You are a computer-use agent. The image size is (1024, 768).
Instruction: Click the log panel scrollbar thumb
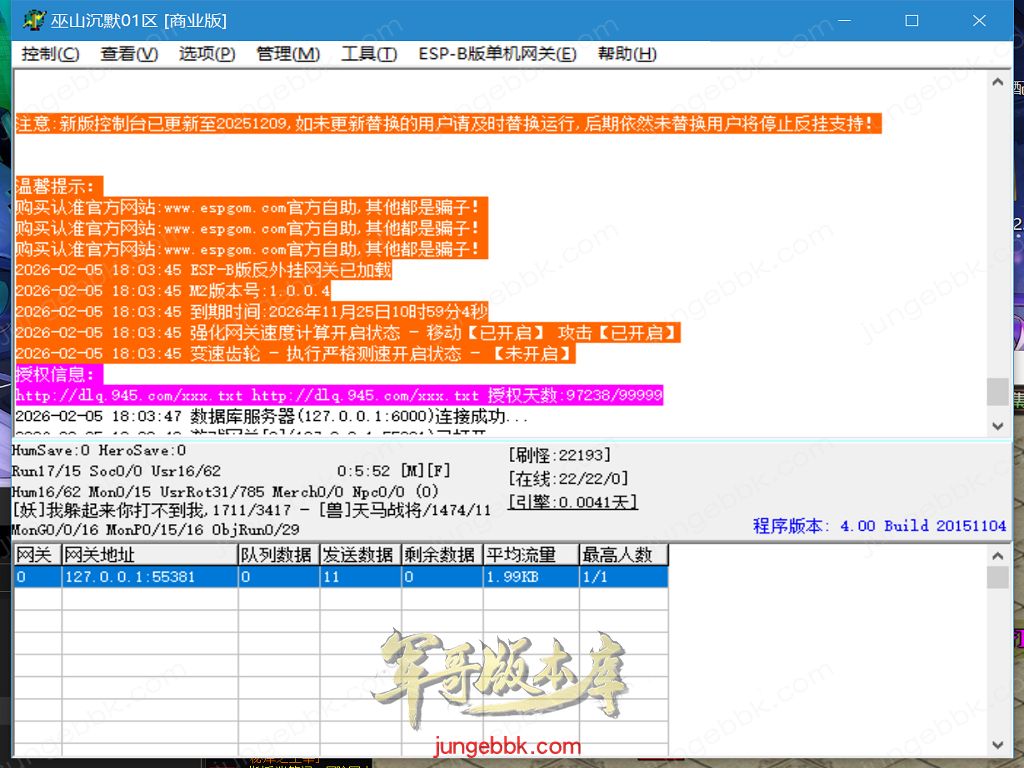997,392
